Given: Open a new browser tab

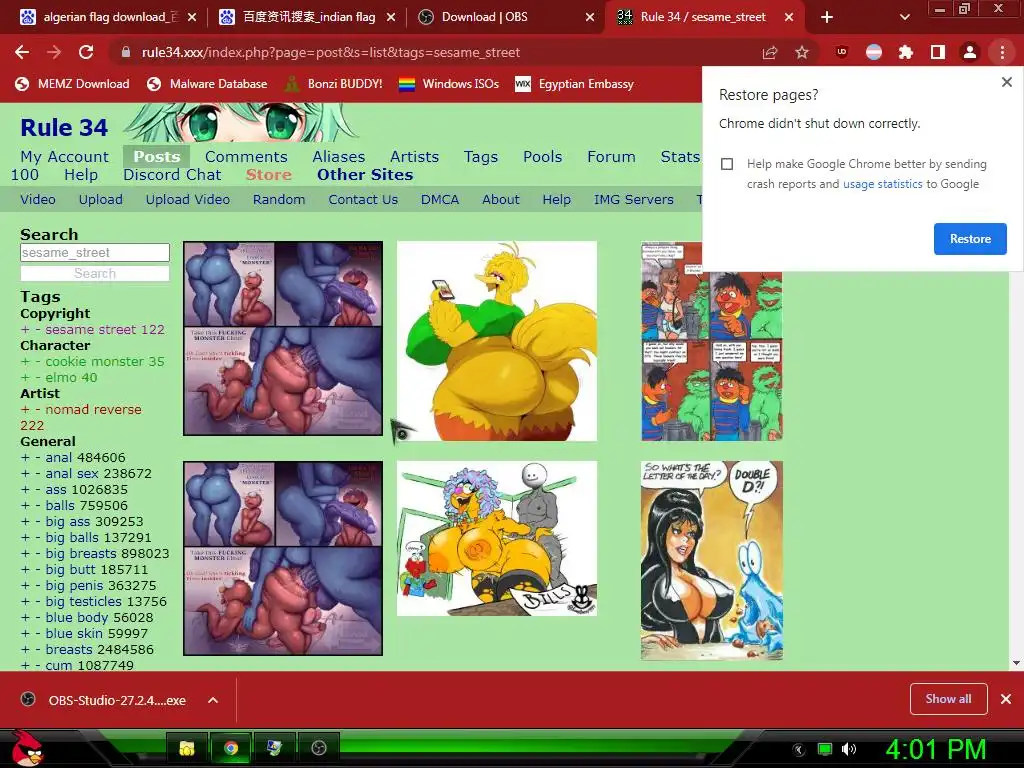Looking at the screenshot, I should pyautogui.click(x=827, y=17).
